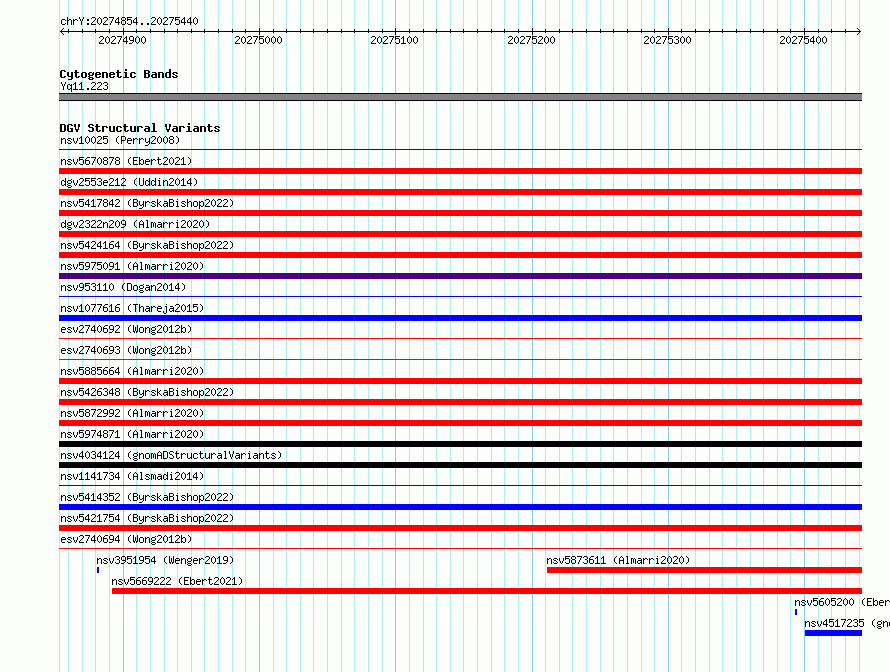Select nsv5426348 (ByrskaBishop2022) label

click(147, 392)
